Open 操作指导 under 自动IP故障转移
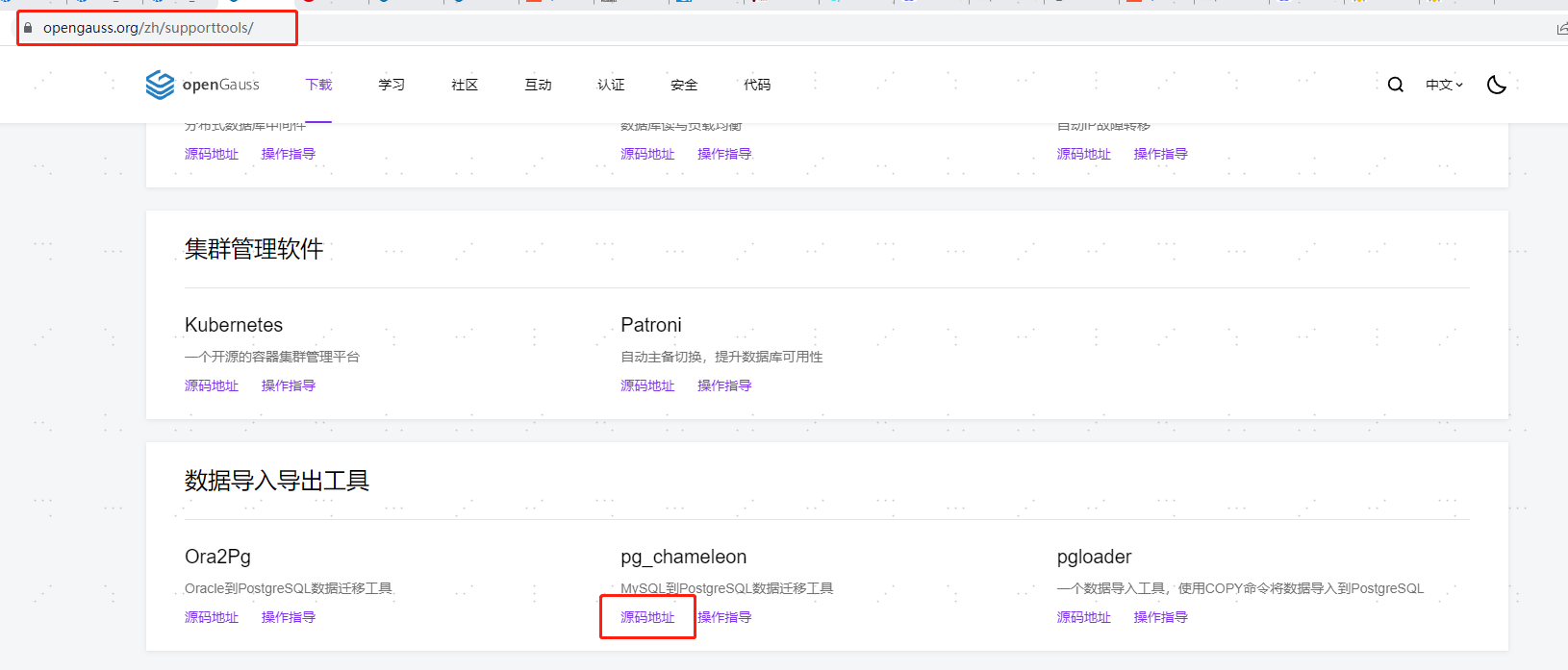 [x=1161, y=154]
